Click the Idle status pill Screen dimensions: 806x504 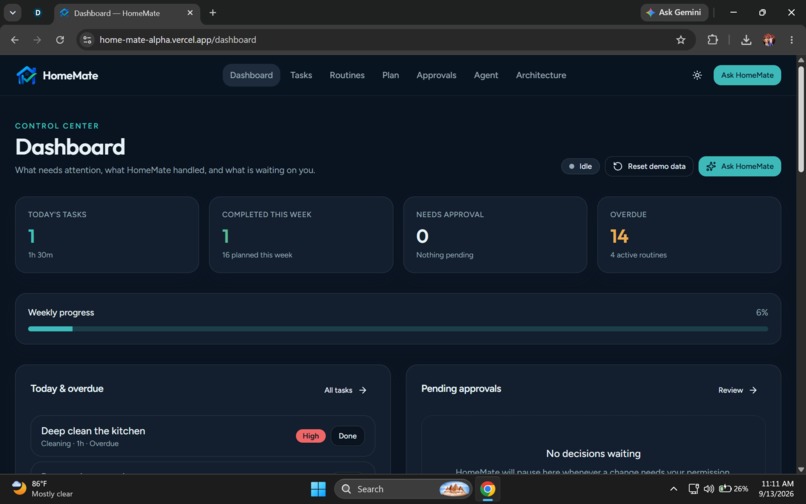580,166
